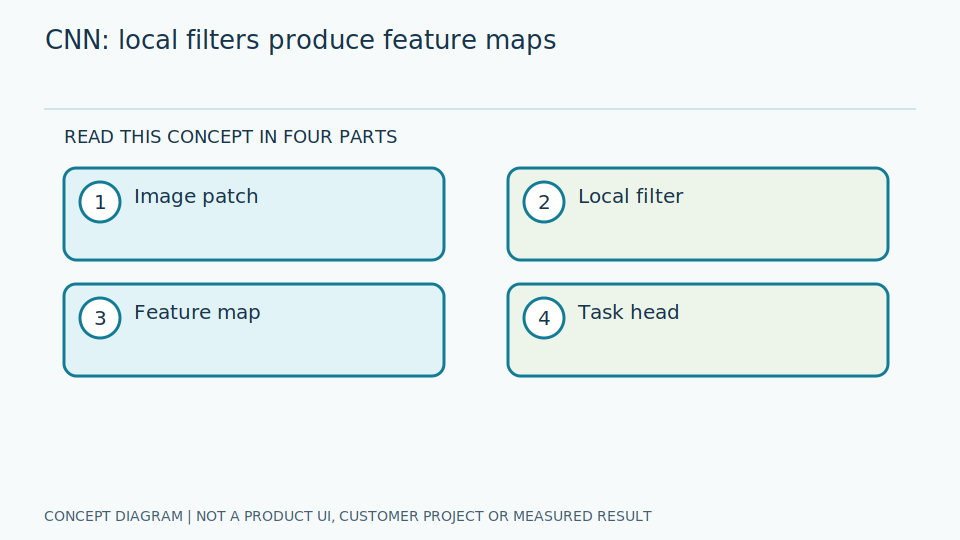
Task: Choose the Task head card
Action: click(698, 330)
